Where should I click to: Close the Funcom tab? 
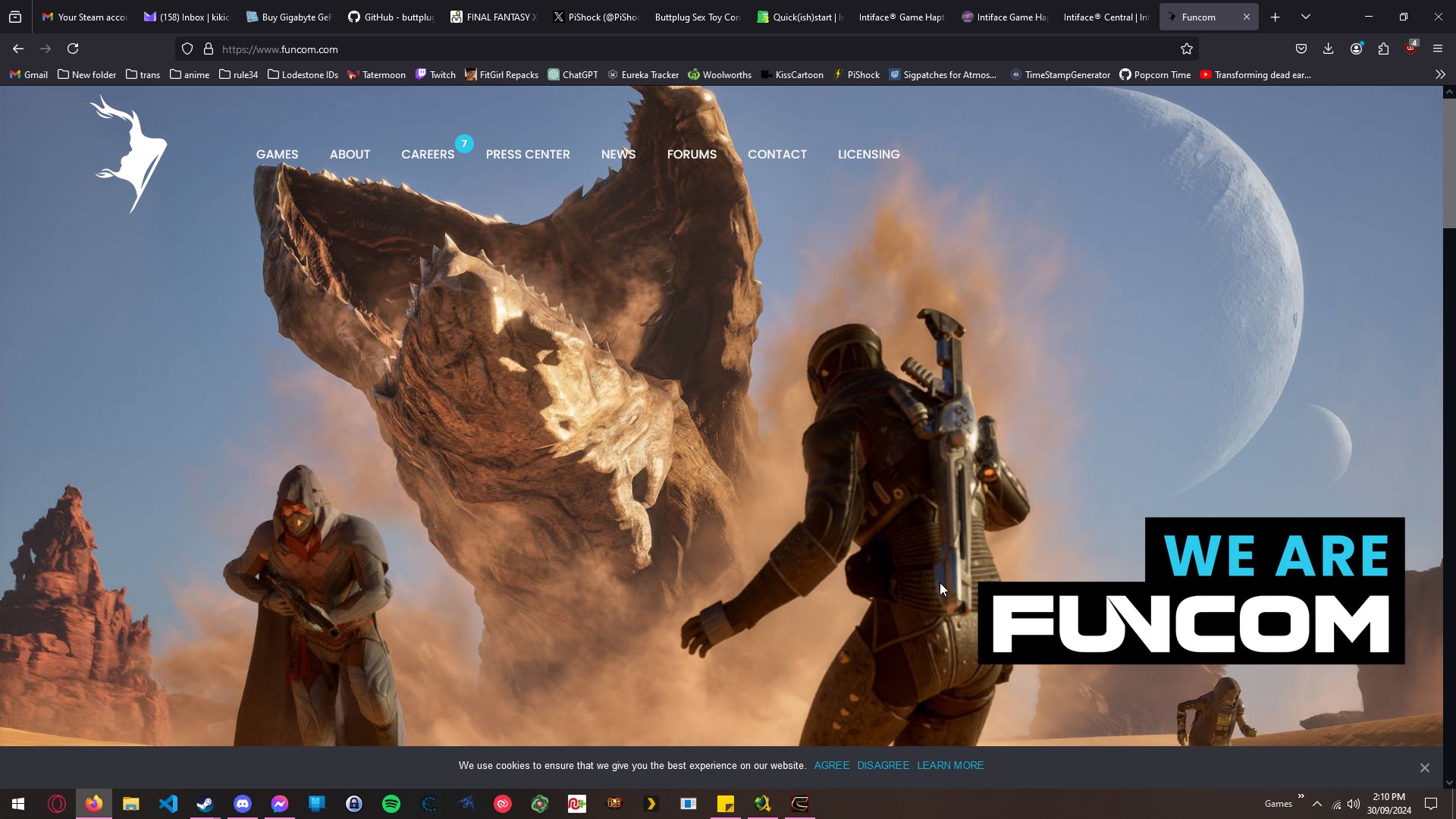1246,17
